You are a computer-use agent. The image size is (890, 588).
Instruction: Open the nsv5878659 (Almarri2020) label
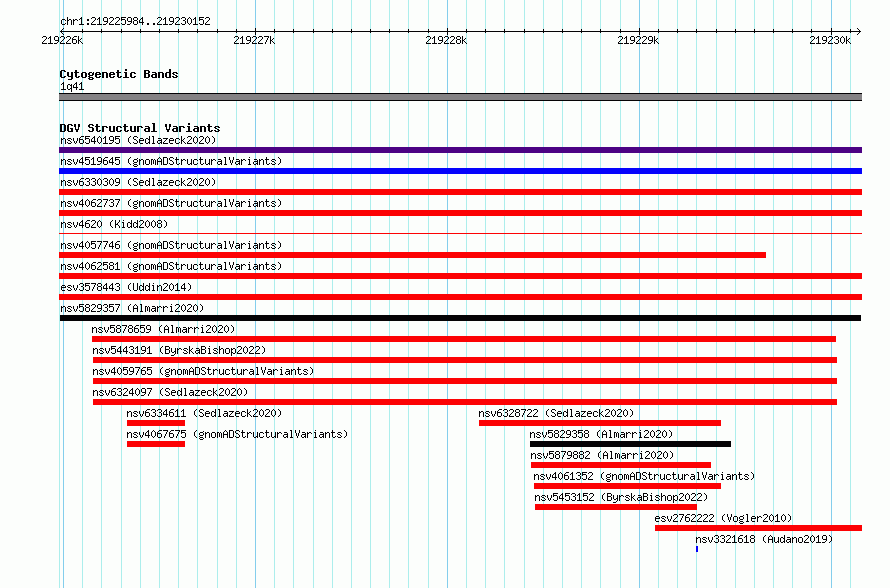click(x=163, y=329)
